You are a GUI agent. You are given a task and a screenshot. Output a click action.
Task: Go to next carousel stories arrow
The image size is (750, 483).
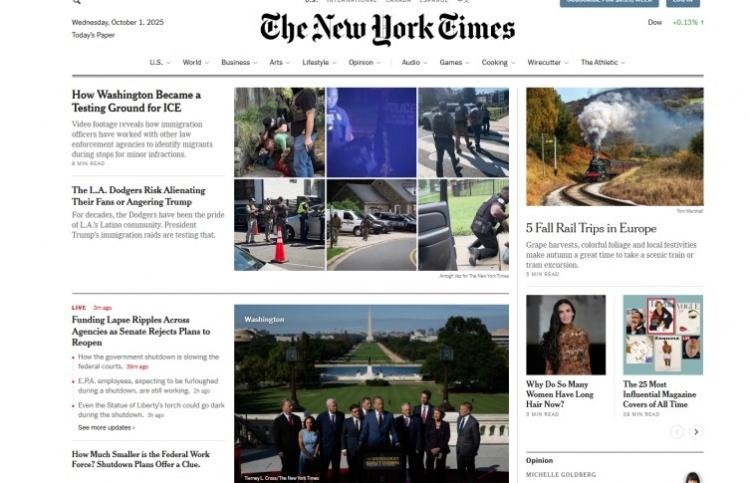coord(696,432)
